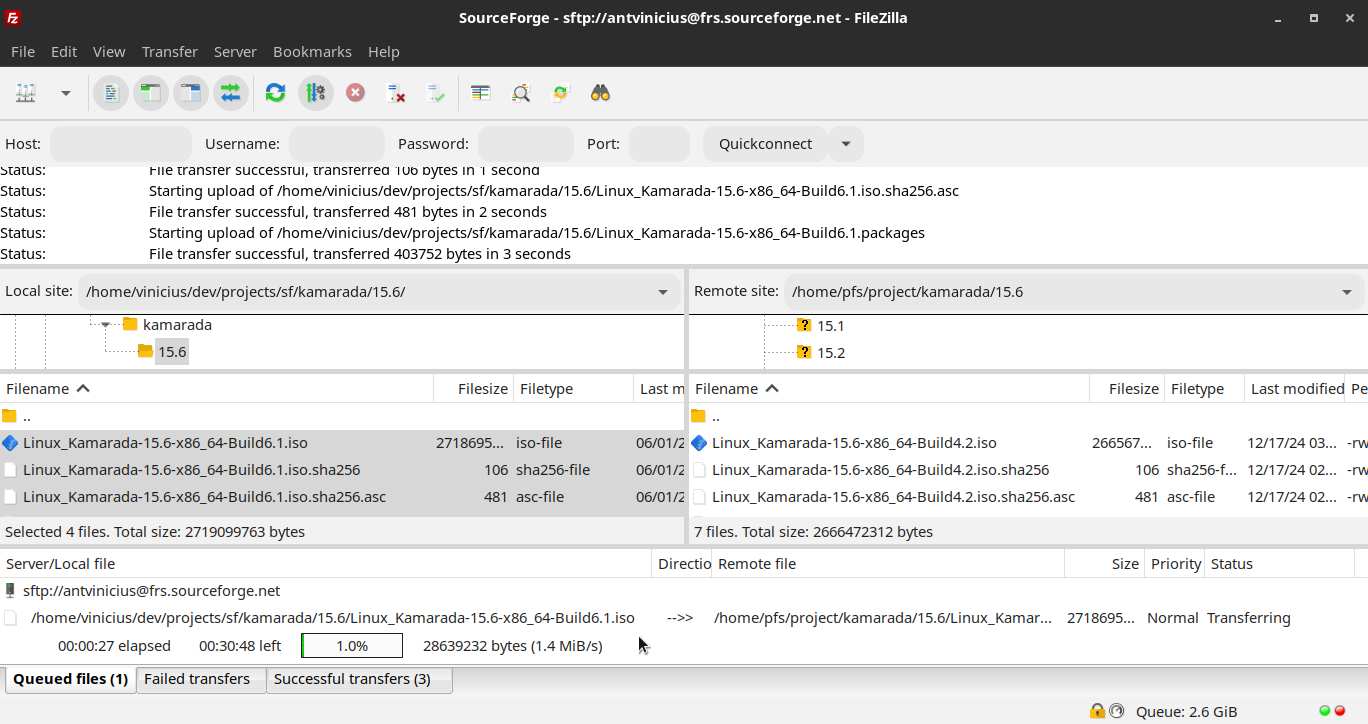Search for files with binoculars icon

(x=600, y=93)
